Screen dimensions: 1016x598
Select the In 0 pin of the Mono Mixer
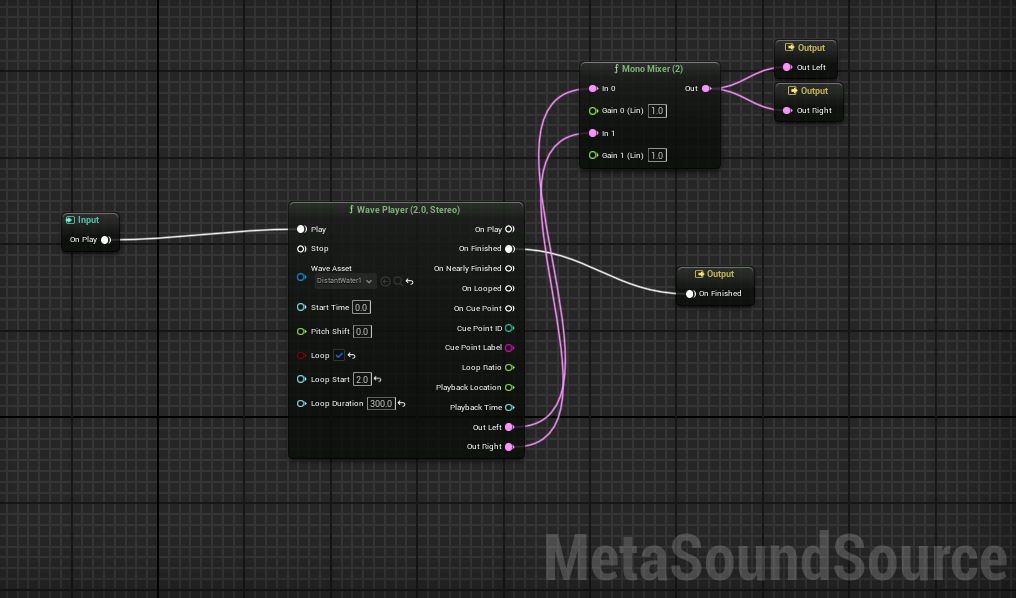pyautogui.click(x=593, y=88)
